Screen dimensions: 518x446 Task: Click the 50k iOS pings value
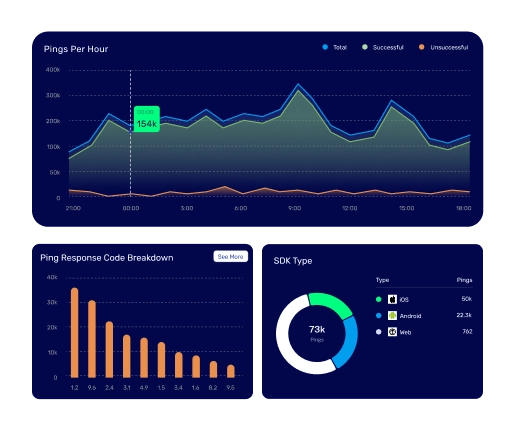point(467,299)
